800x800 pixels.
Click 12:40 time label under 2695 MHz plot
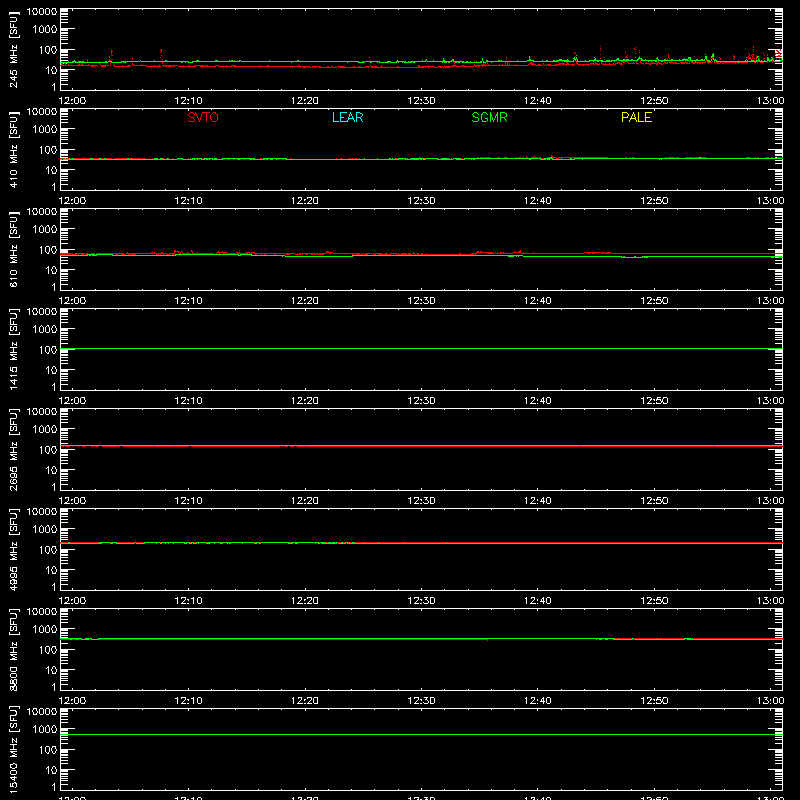point(538,501)
